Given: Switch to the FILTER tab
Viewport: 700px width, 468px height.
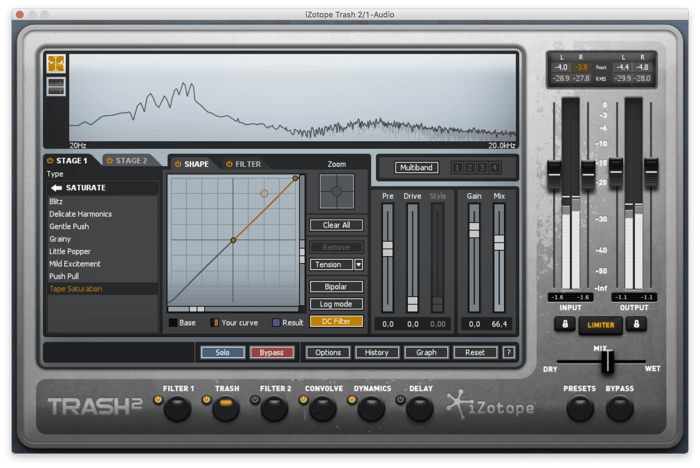Looking at the screenshot, I should (x=248, y=164).
